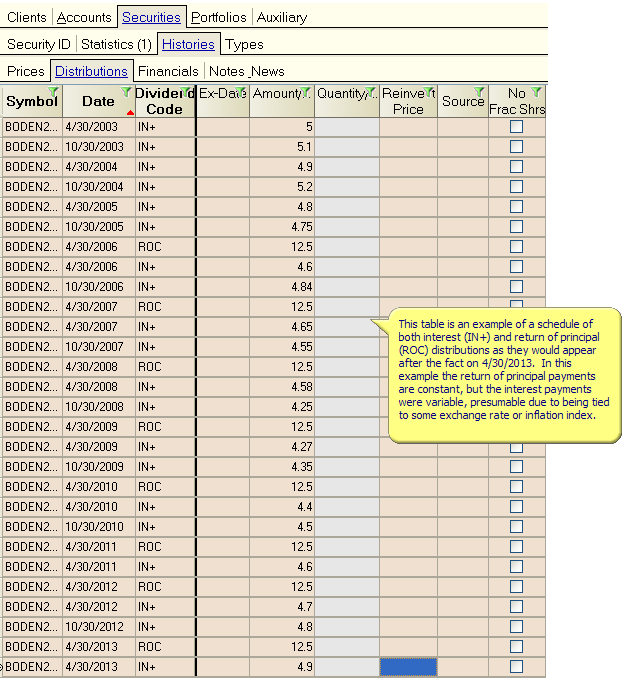Screen dimensions: 629x680
Task: Switch to the Portfolios tab
Action: pyautogui.click(x=219, y=17)
